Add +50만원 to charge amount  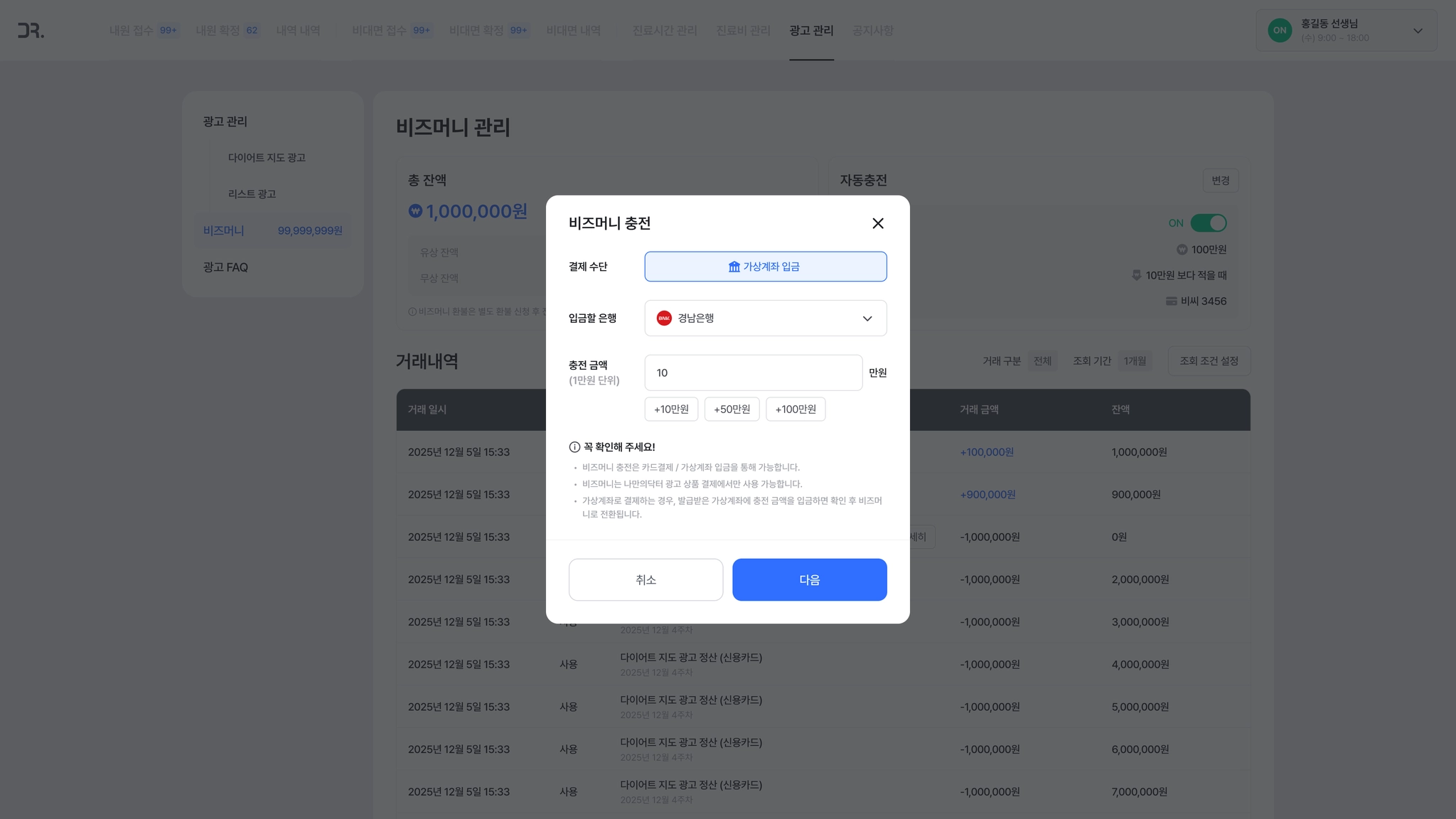[732, 409]
